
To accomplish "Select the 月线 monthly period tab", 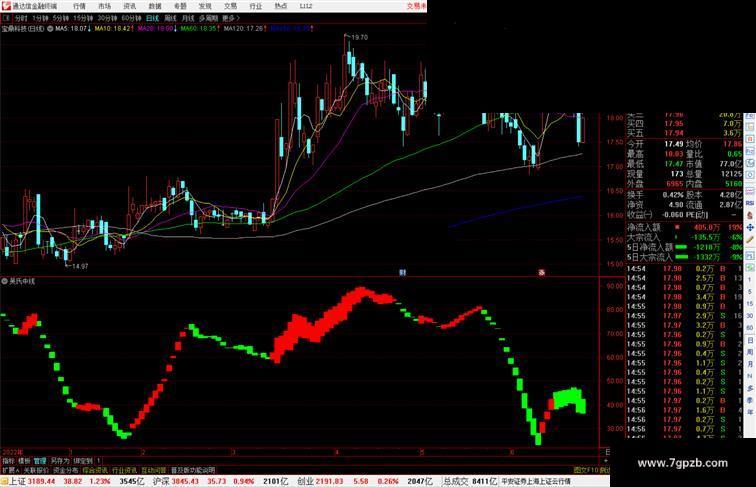I will click(188, 18).
